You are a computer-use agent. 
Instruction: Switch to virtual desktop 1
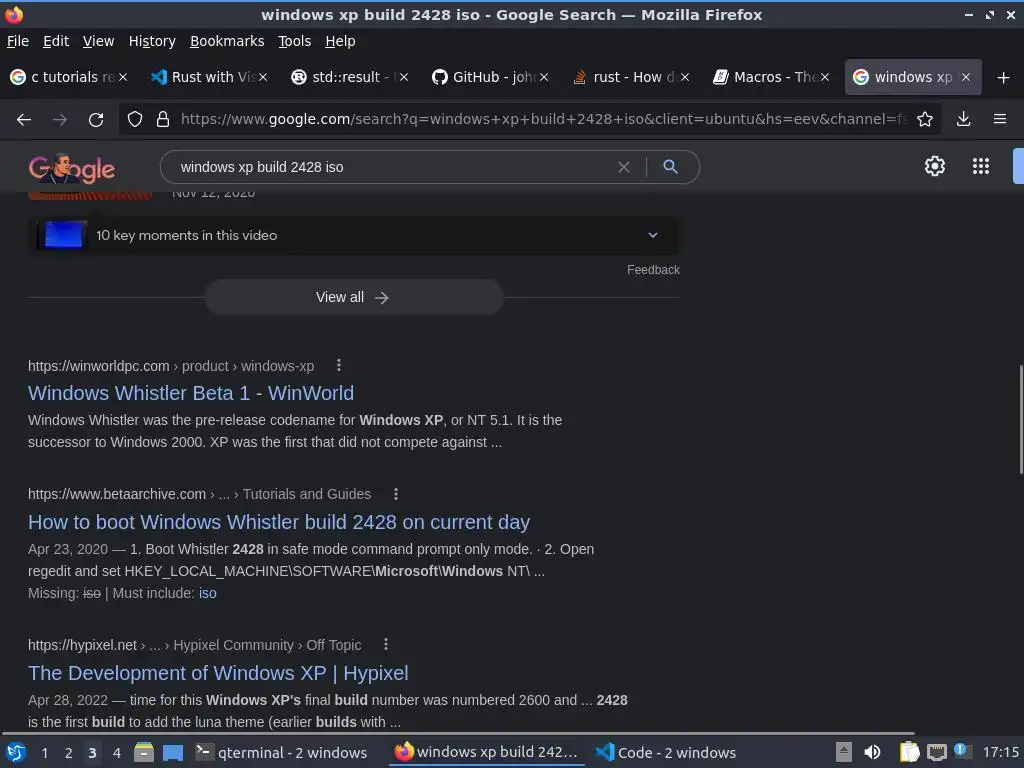coord(44,753)
